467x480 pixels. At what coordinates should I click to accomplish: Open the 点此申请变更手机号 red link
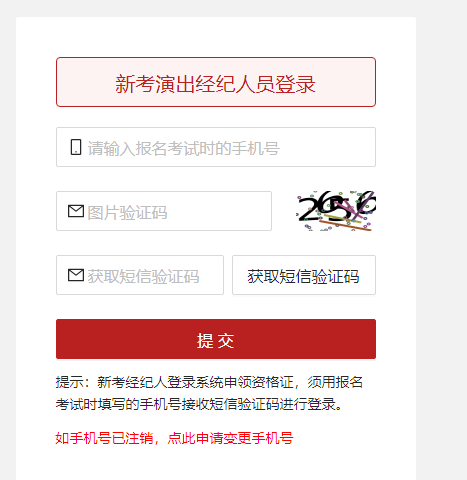click(x=230, y=438)
